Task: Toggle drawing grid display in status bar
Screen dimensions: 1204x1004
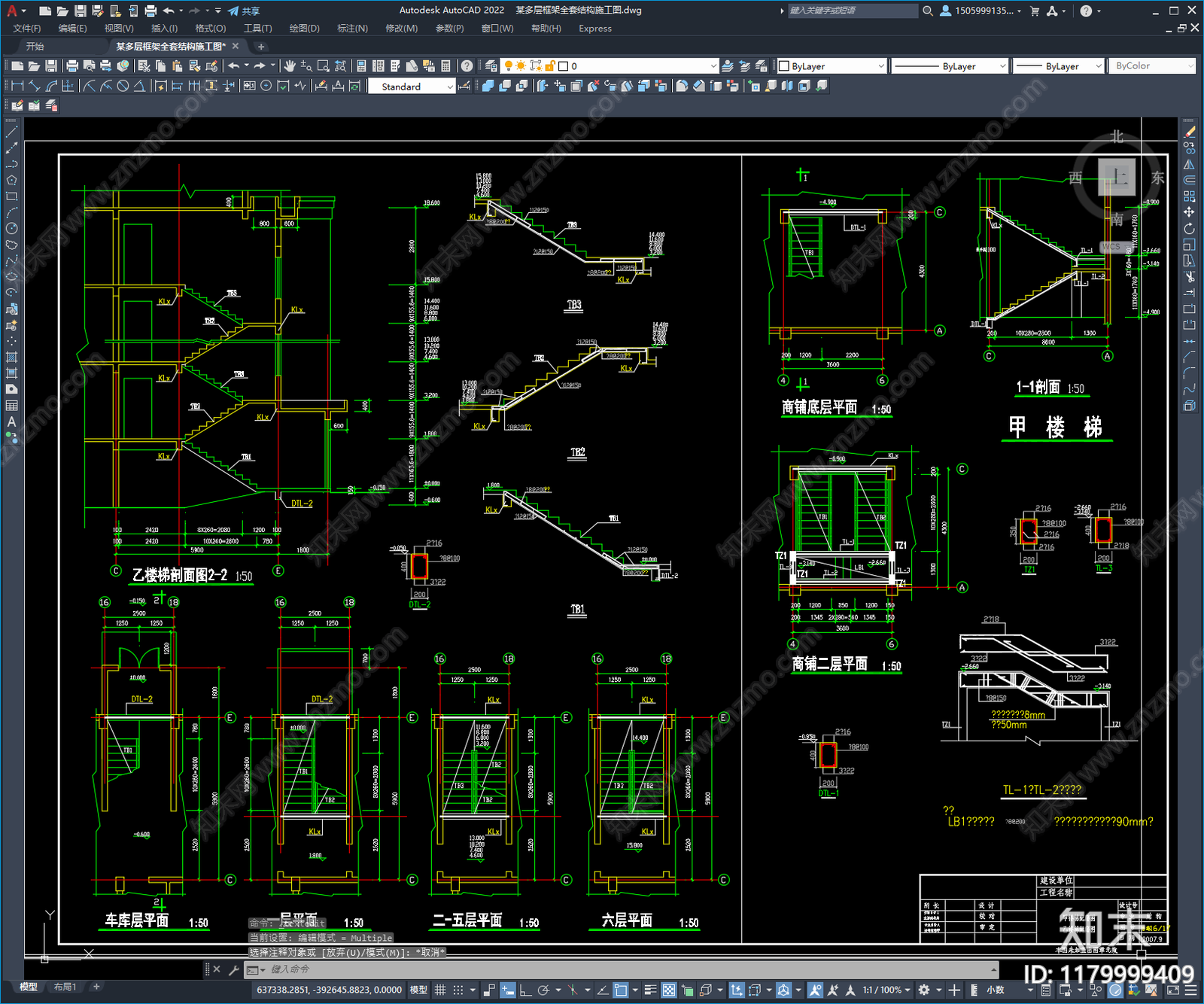Action: 440,990
